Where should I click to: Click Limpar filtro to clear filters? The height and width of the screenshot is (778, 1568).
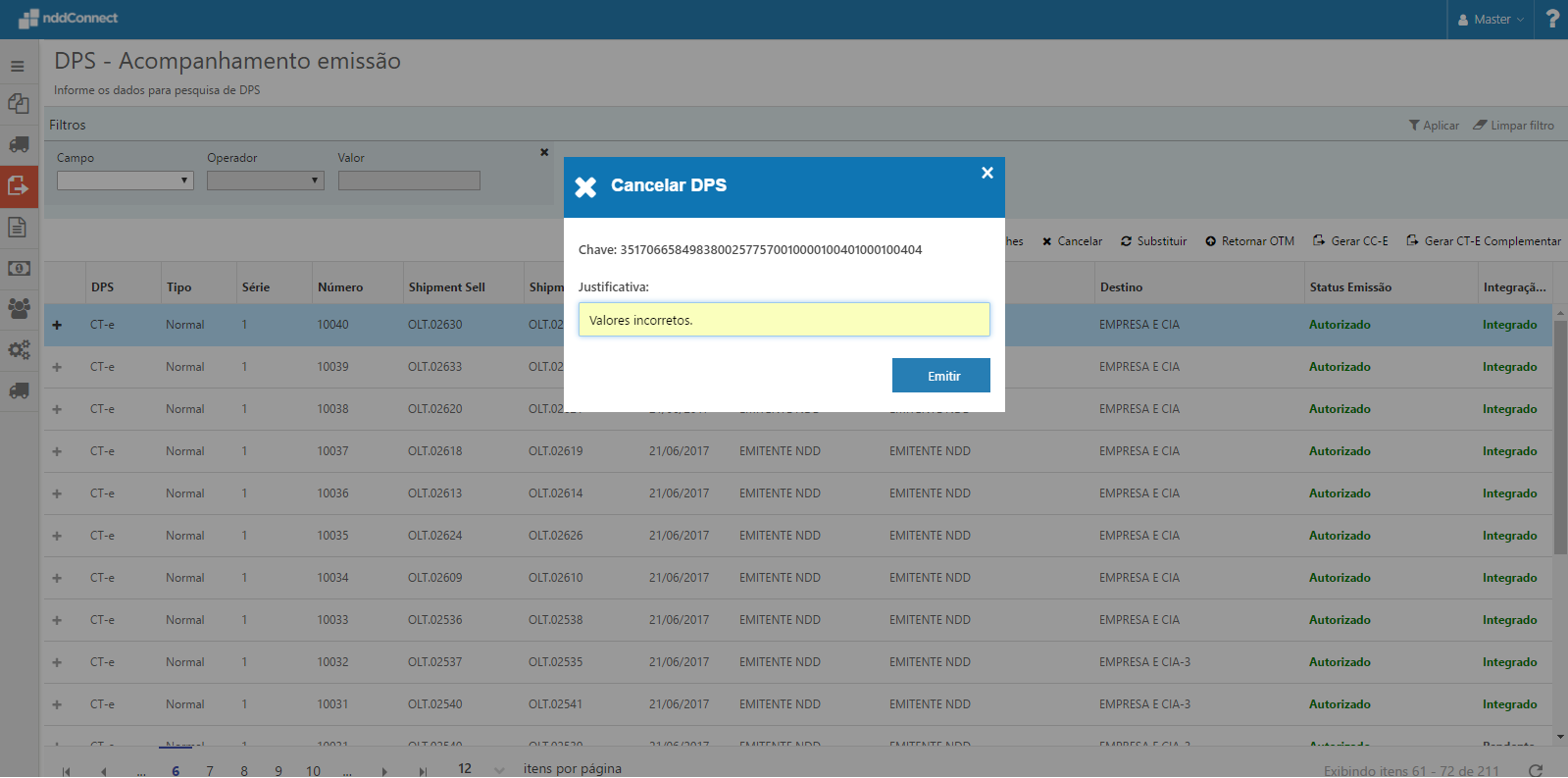(1514, 126)
